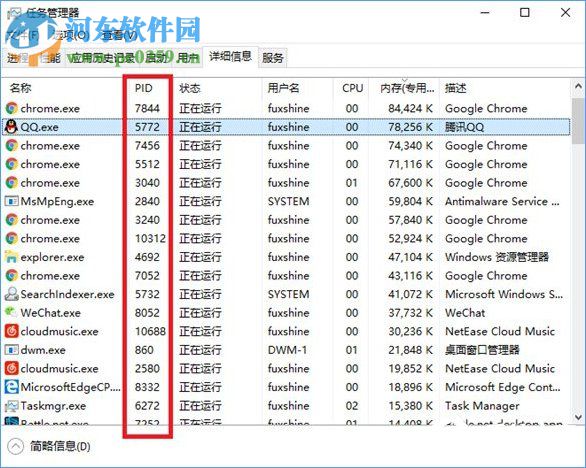Click the vertical scrollbar thumb

point(578,121)
